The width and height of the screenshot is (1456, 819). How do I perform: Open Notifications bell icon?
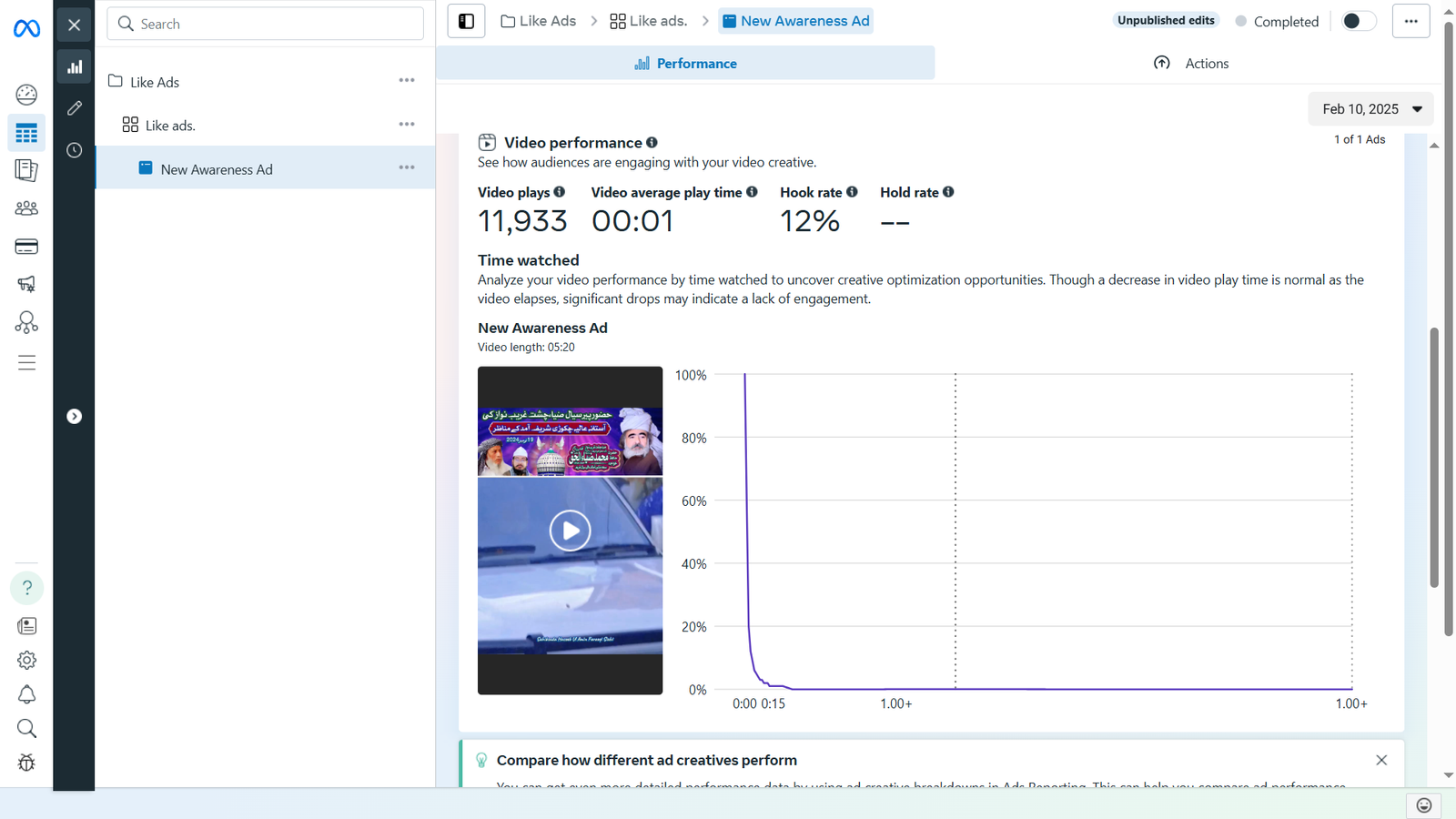coord(26,694)
